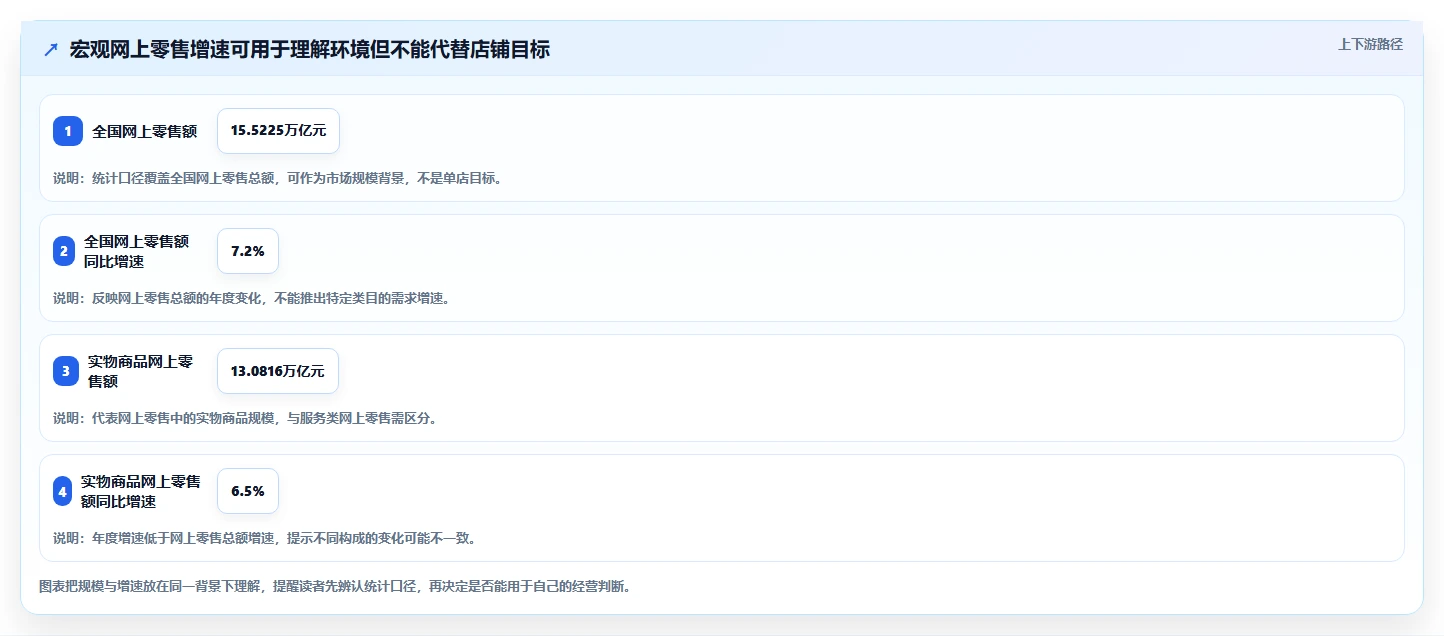Viewport: 1444px width, 636px height.
Task: Select the 实物商品网上零售额 label
Action: [140, 371]
